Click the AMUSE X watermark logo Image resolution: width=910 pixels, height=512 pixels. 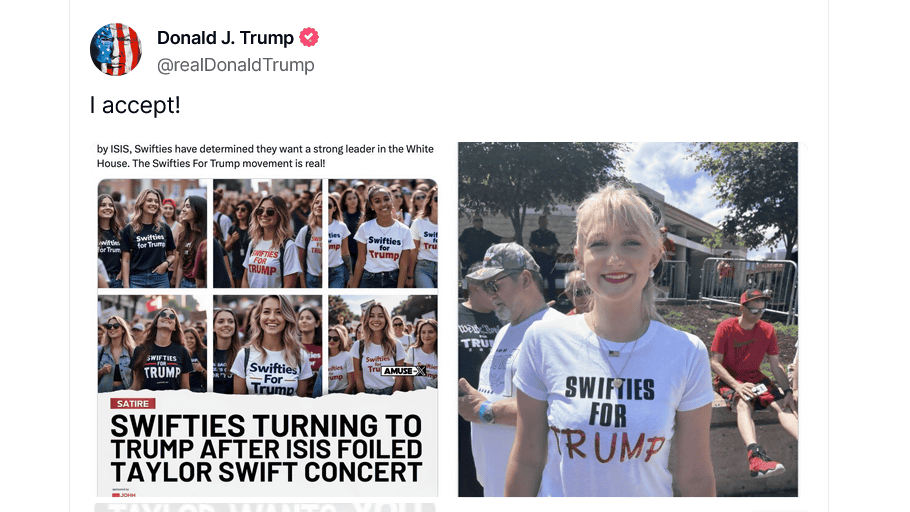point(404,371)
